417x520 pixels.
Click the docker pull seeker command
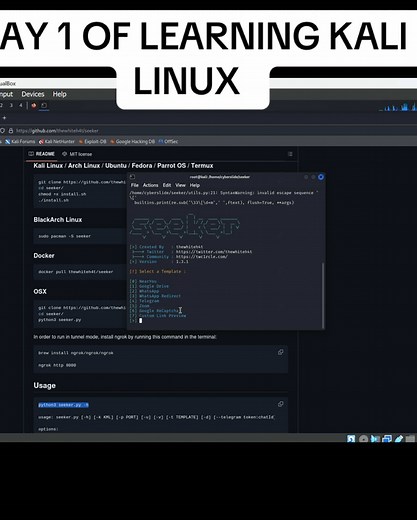pos(76,272)
